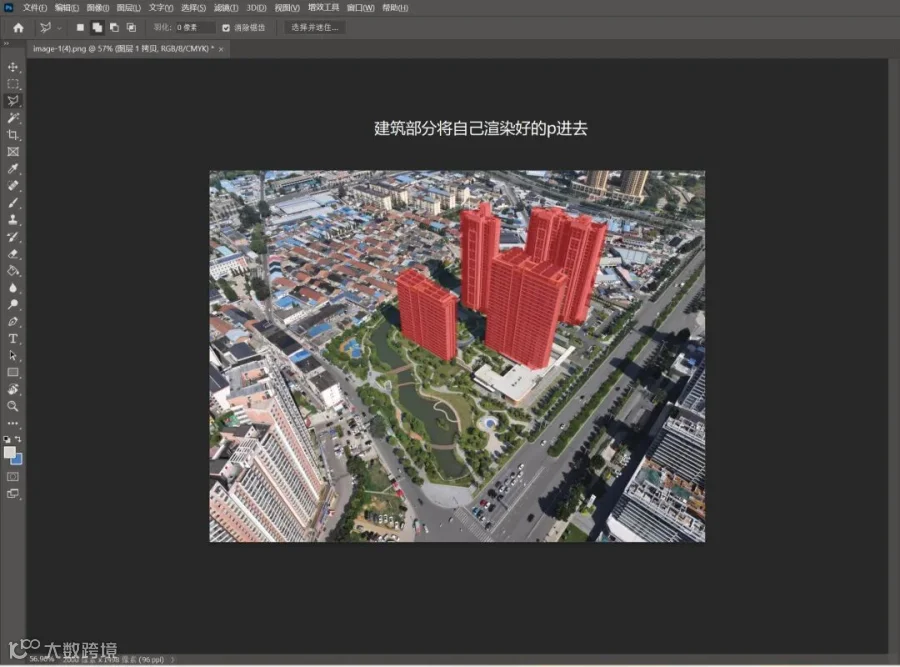Open the 文字(Y) menu

(x=161, y=8)
